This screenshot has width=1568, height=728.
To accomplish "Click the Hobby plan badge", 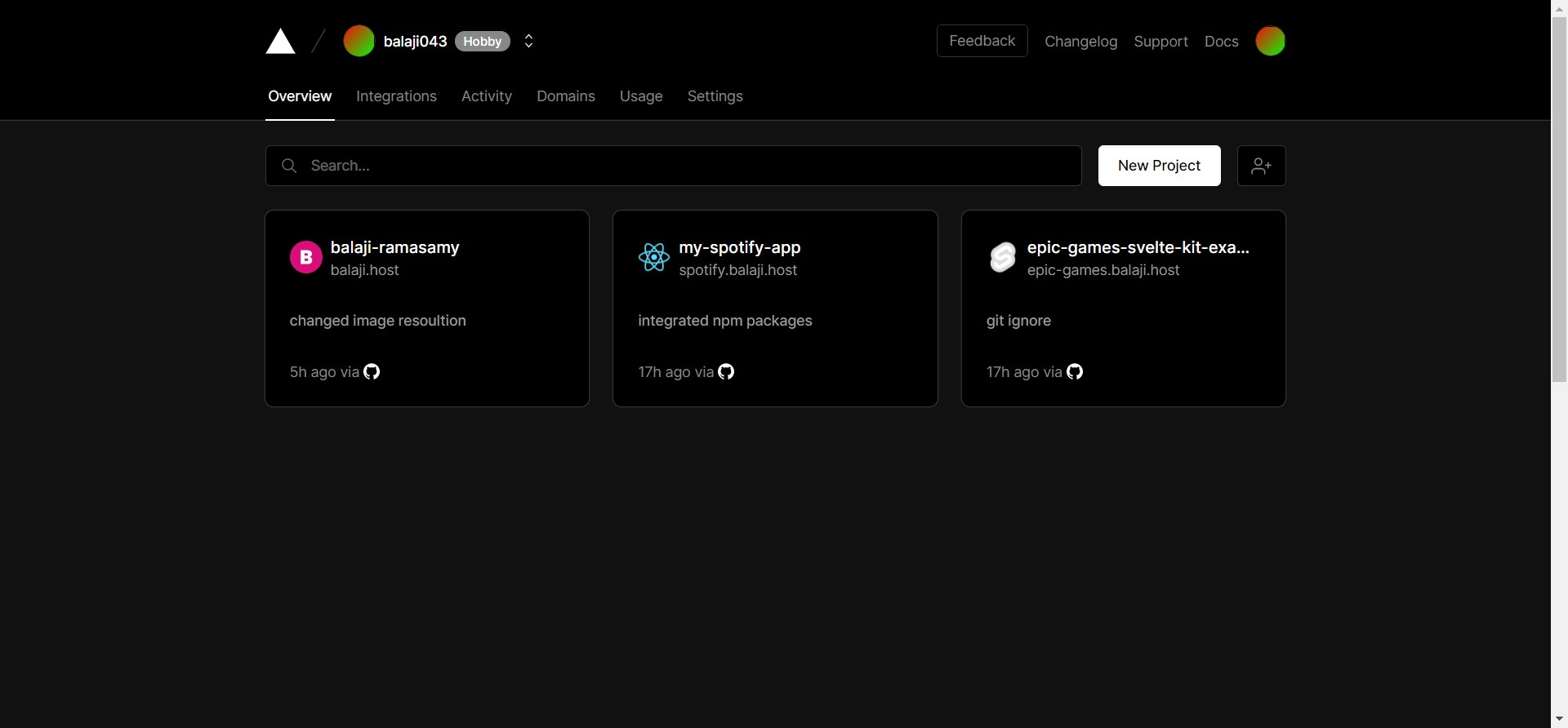I will click(x=482, y=42).
